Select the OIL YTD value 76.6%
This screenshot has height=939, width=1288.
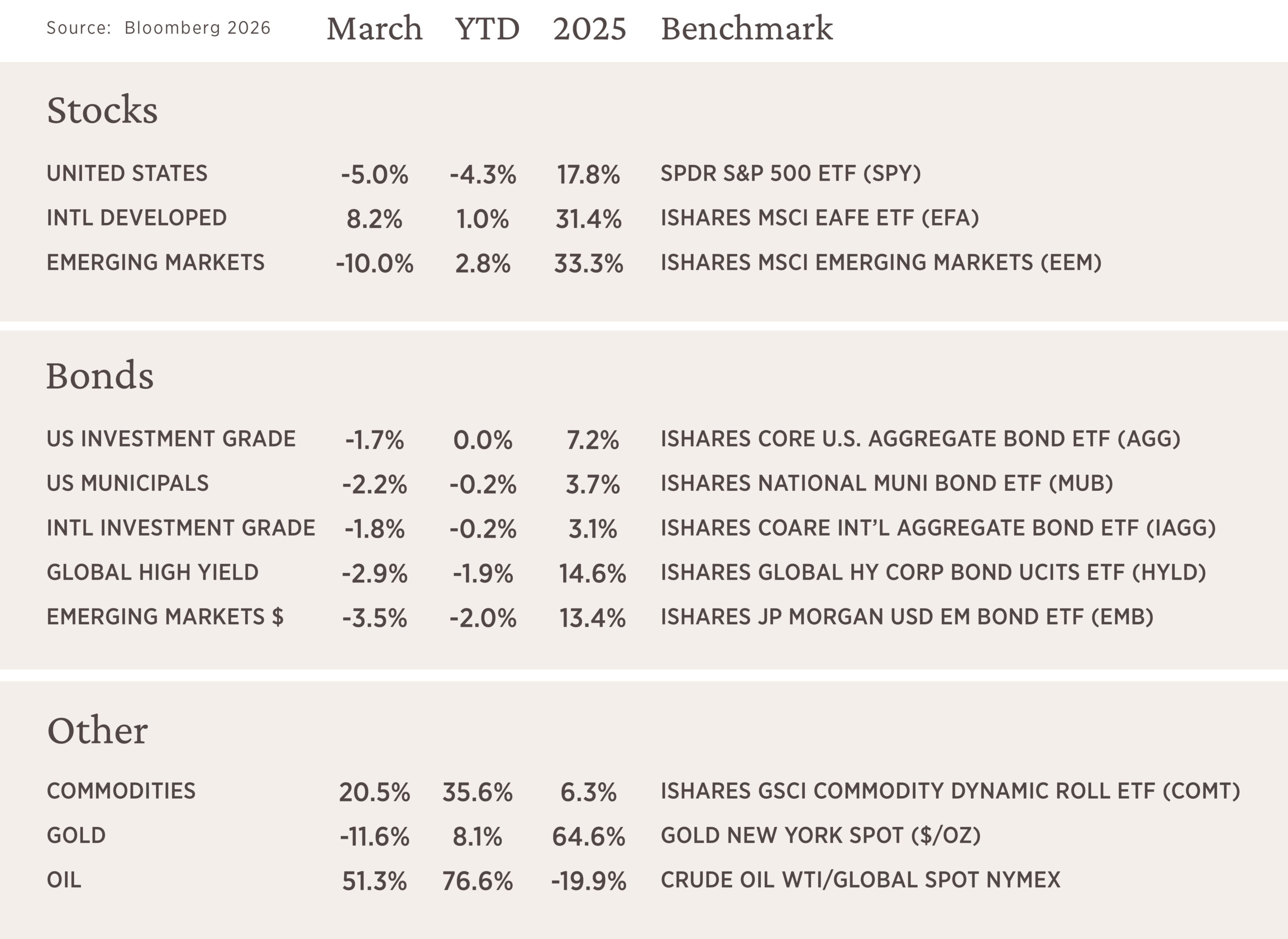[x=477, y=881]
